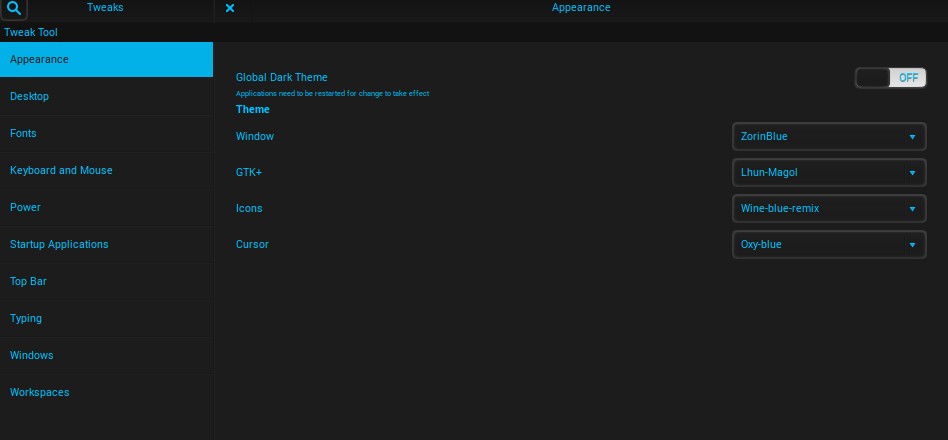Open the Window theme dropdown
Screen dimensions: 948x440
tap(829, 136)
